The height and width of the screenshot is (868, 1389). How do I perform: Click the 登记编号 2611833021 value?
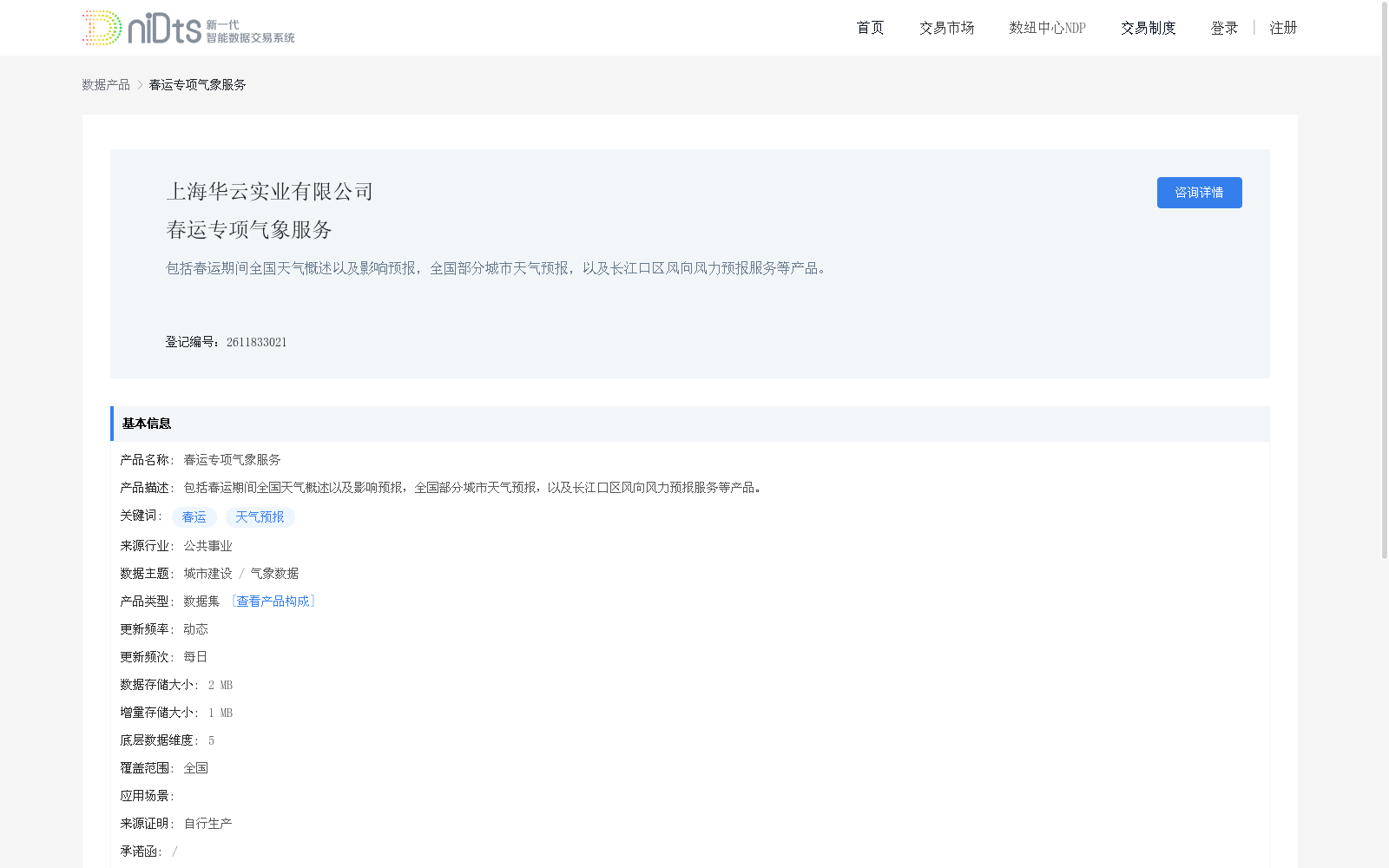256,341
